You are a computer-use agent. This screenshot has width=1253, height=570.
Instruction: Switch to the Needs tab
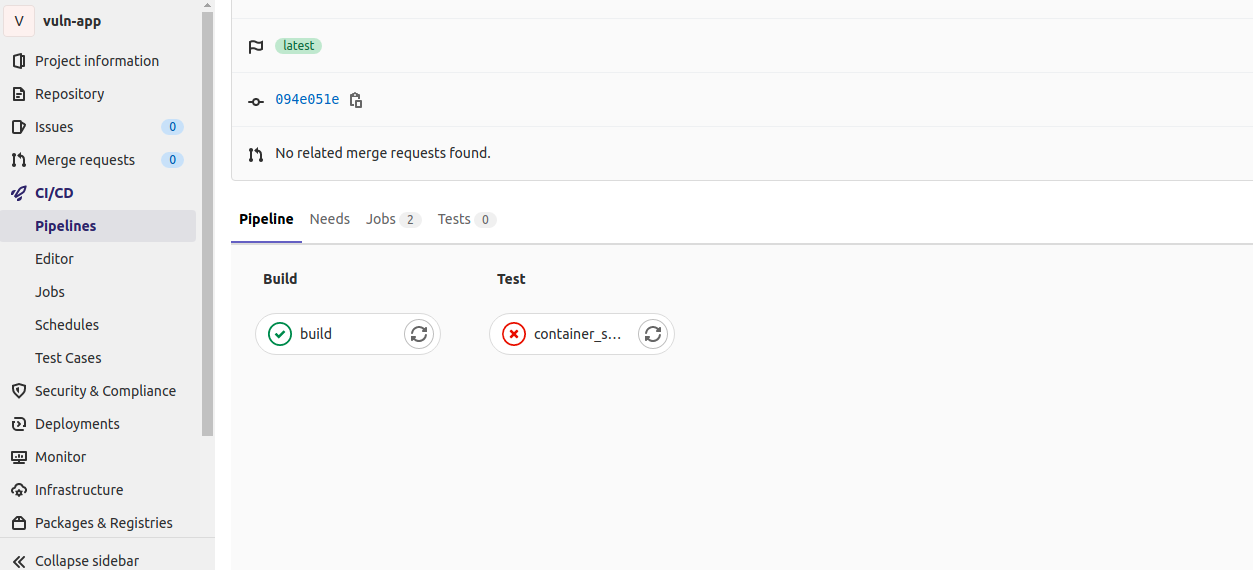(x=330, y=219)
